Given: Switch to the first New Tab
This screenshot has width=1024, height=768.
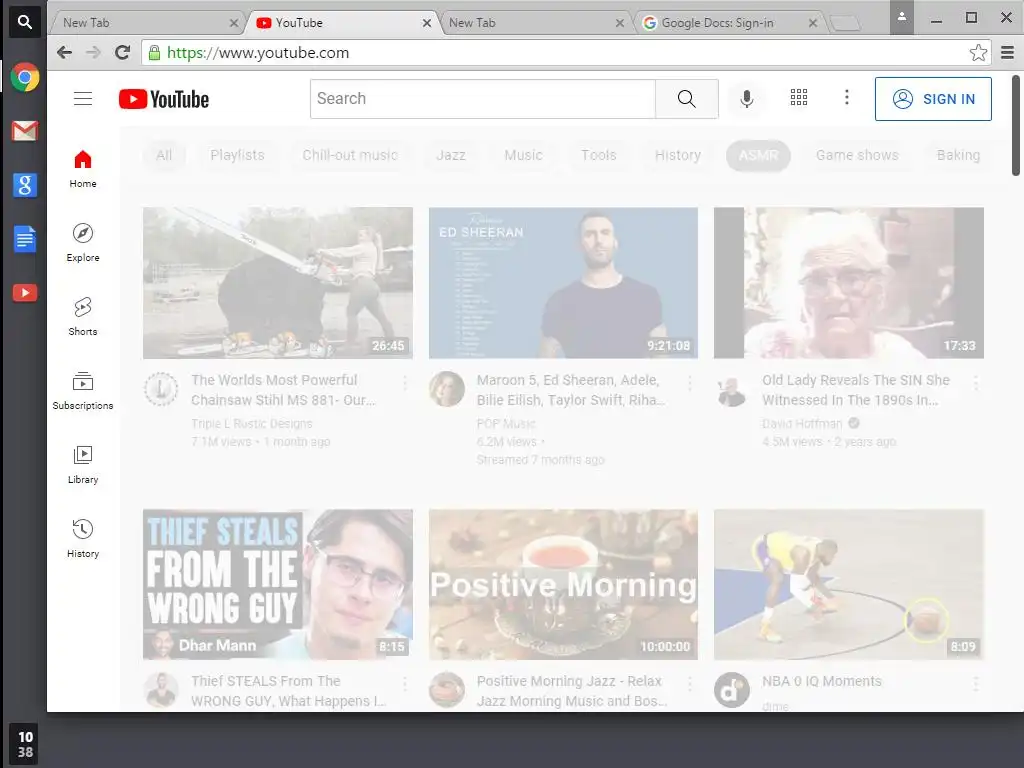Looking at the screenshot, I should coord(145,23).
